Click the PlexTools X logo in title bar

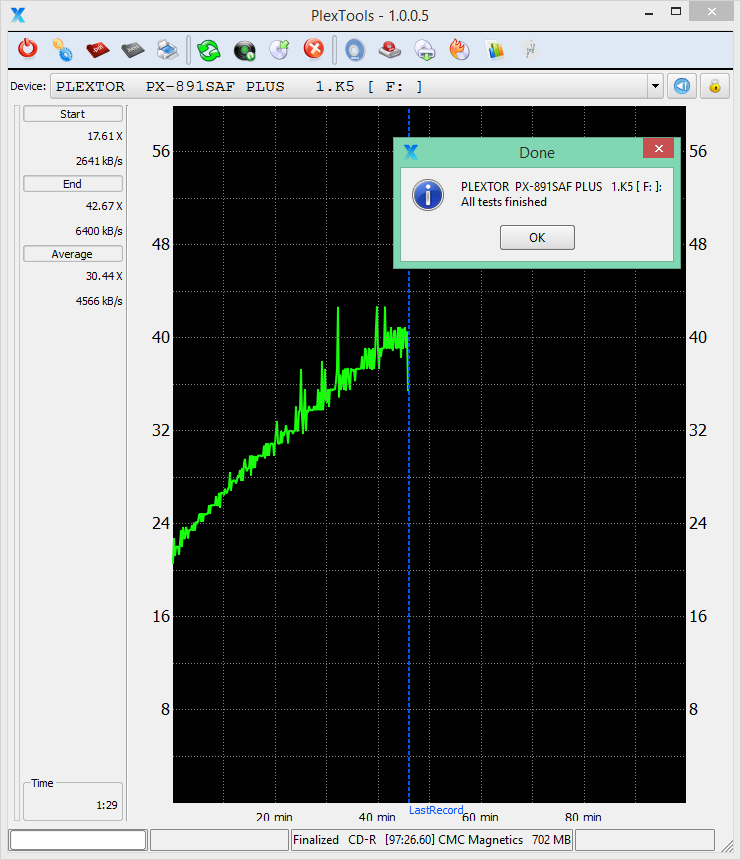18,15
